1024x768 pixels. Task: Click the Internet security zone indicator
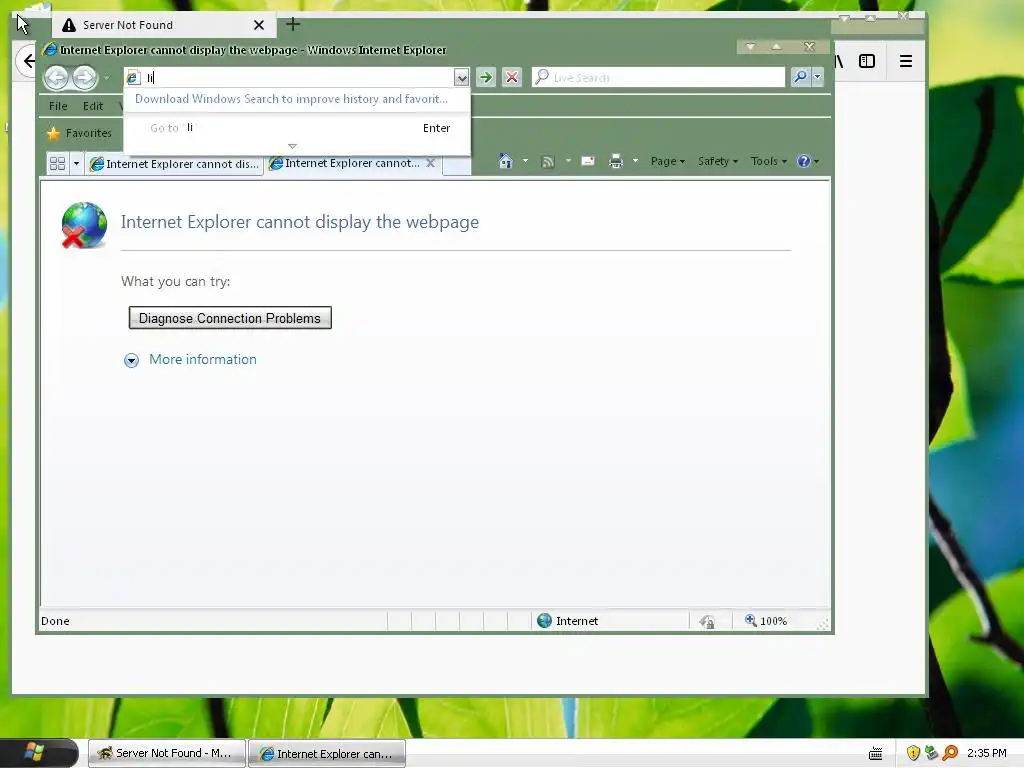tap(568, 621)
